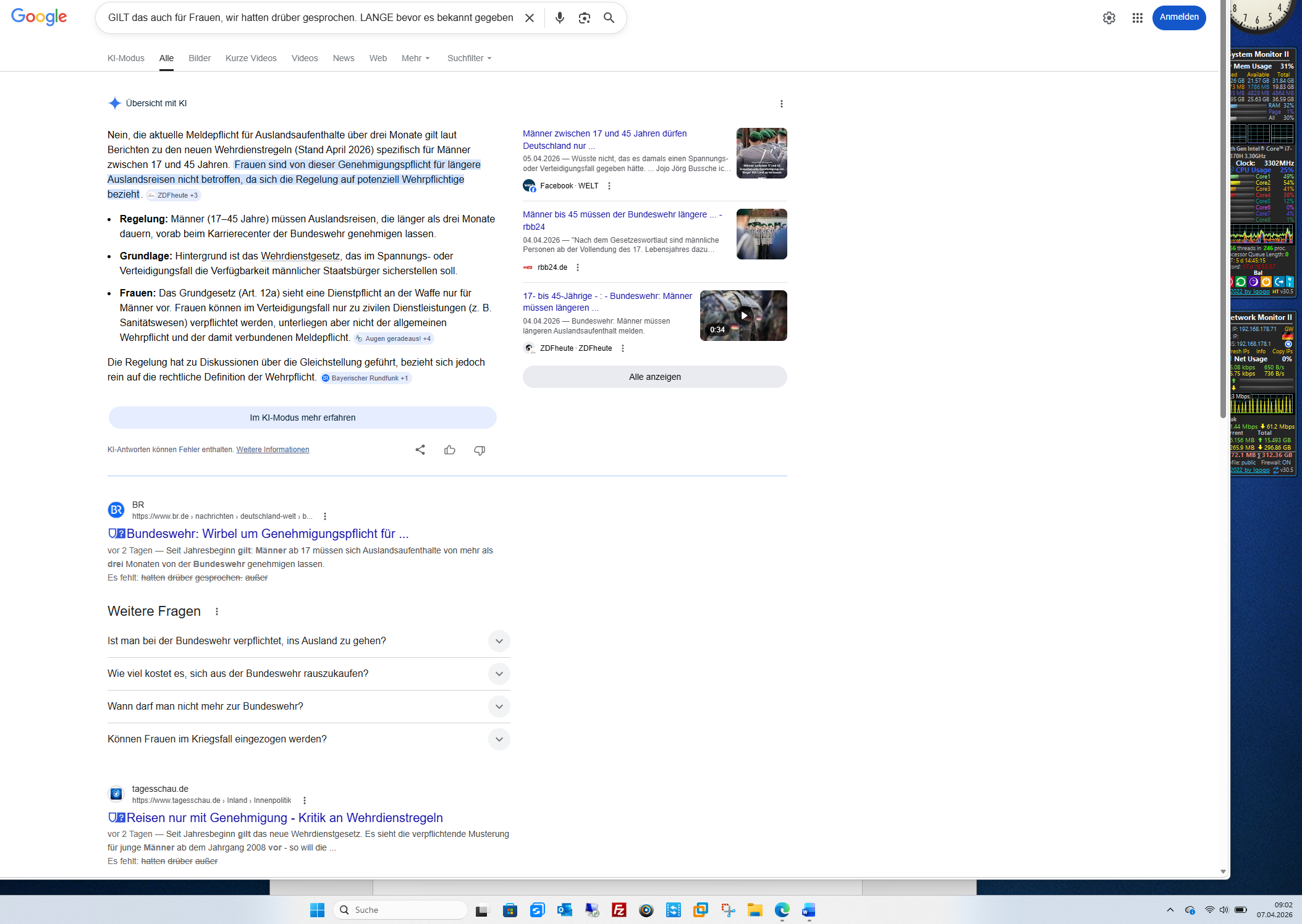This screenshot has height=924, width=1302.
Task: Click the Alle anzeigen button
Action: click(x=654, y=377)
